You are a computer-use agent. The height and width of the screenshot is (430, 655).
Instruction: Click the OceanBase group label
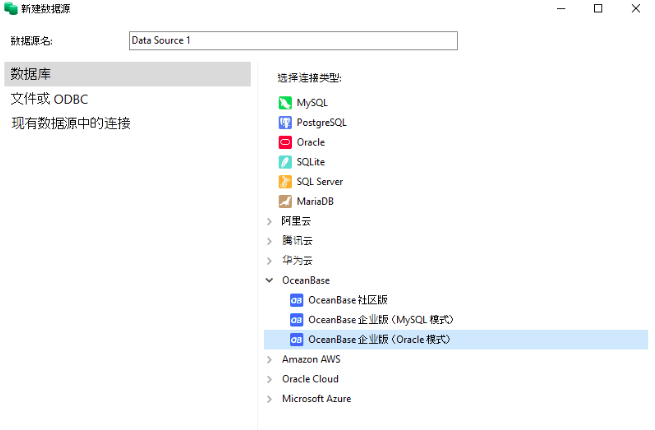pyautogui.click(x=306, y=280)
